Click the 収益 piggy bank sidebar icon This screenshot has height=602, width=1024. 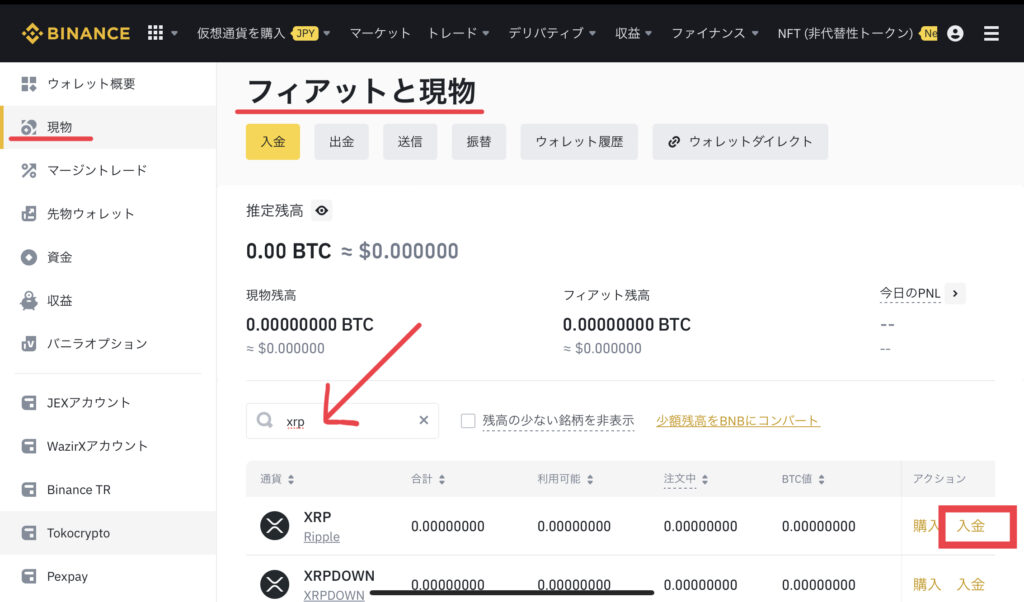(29, 300)
